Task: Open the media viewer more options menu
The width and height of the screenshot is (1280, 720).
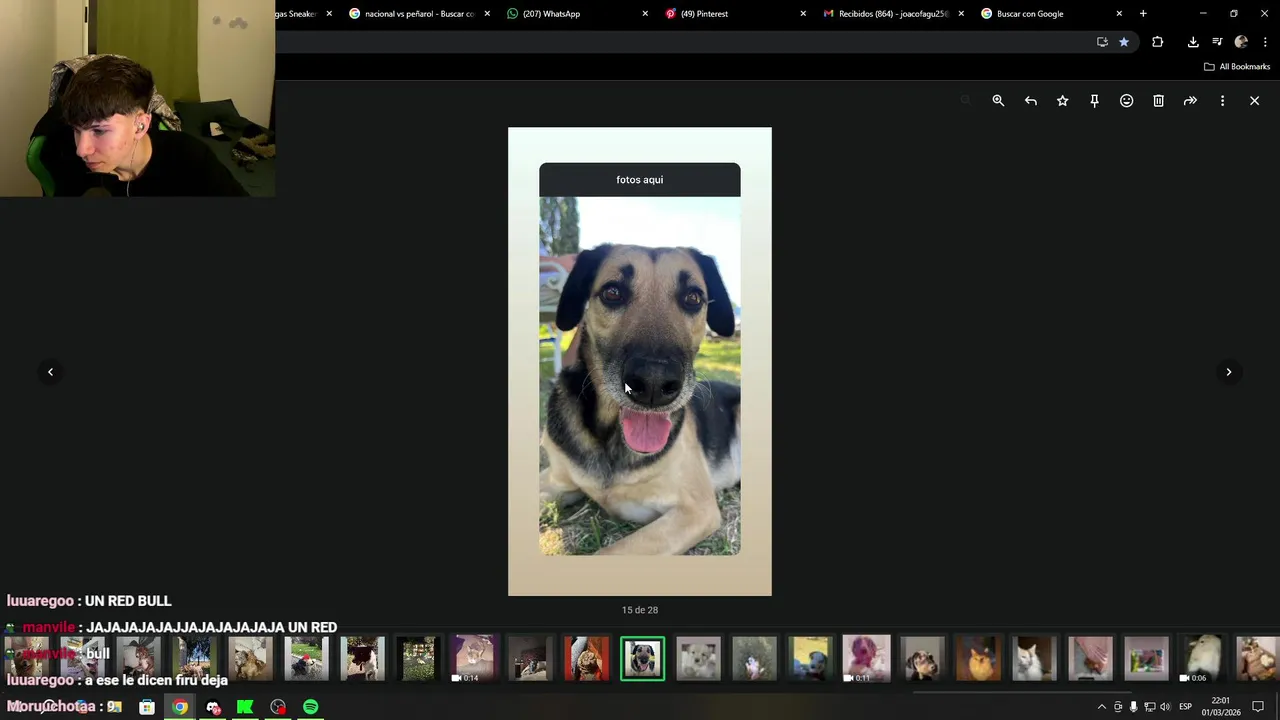Action: [1222, 101]
